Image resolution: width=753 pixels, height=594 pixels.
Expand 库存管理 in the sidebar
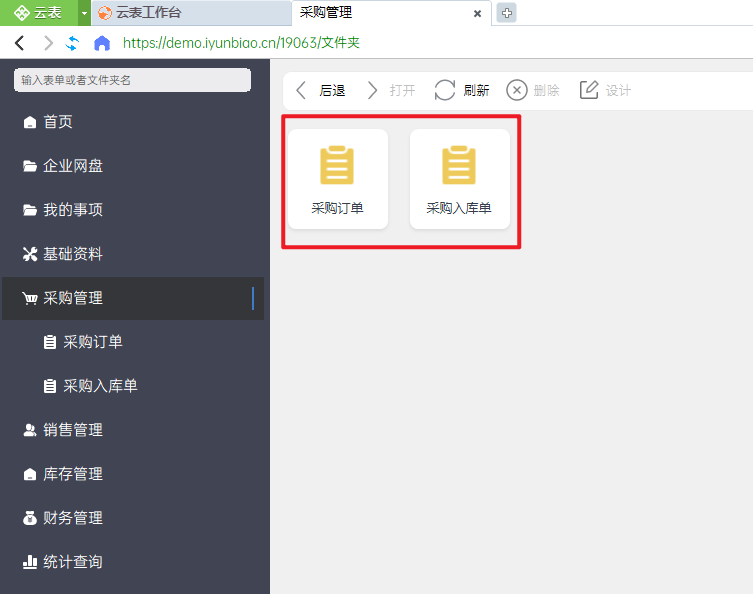(133, 474)
